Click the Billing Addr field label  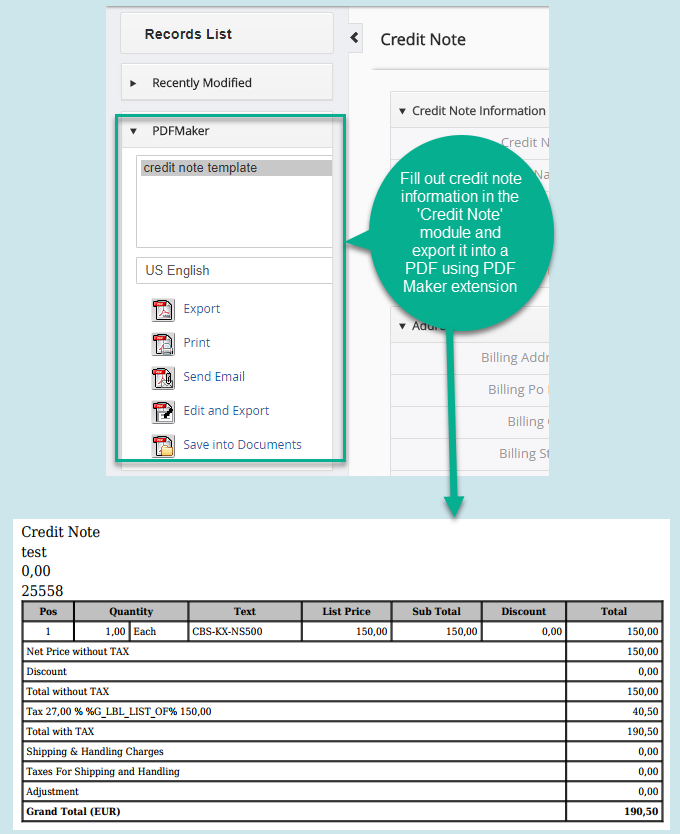click(515, 358)
